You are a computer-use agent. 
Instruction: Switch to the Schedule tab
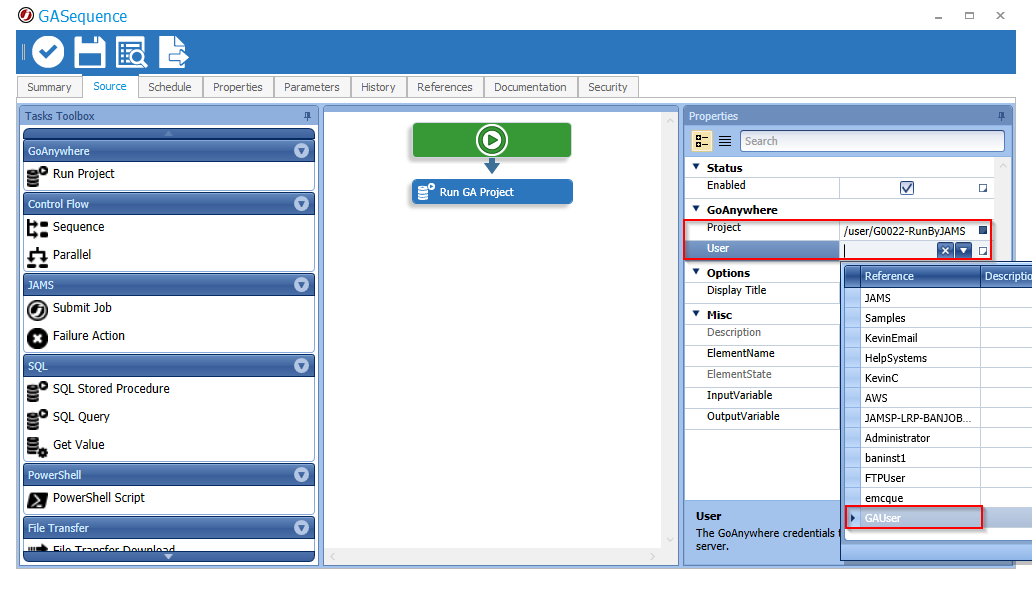pos(170,87)
